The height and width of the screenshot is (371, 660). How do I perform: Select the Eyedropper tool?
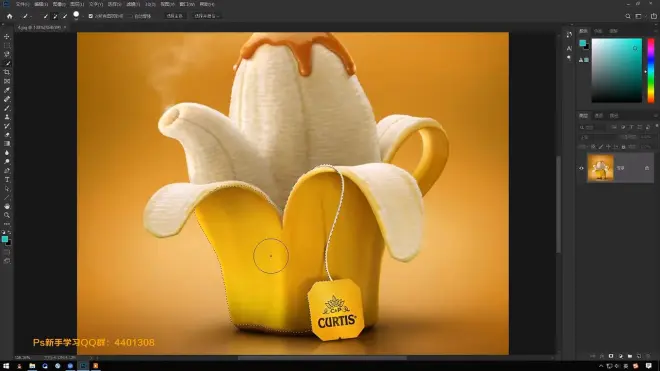(x=7, y=90)
